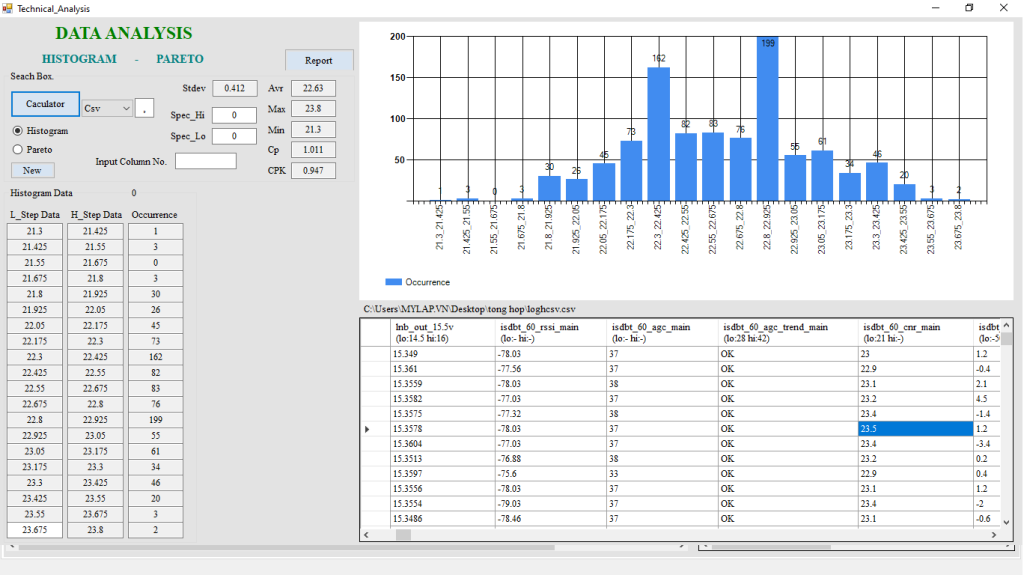Click the Stdev value box 0.412

point(234,88)
